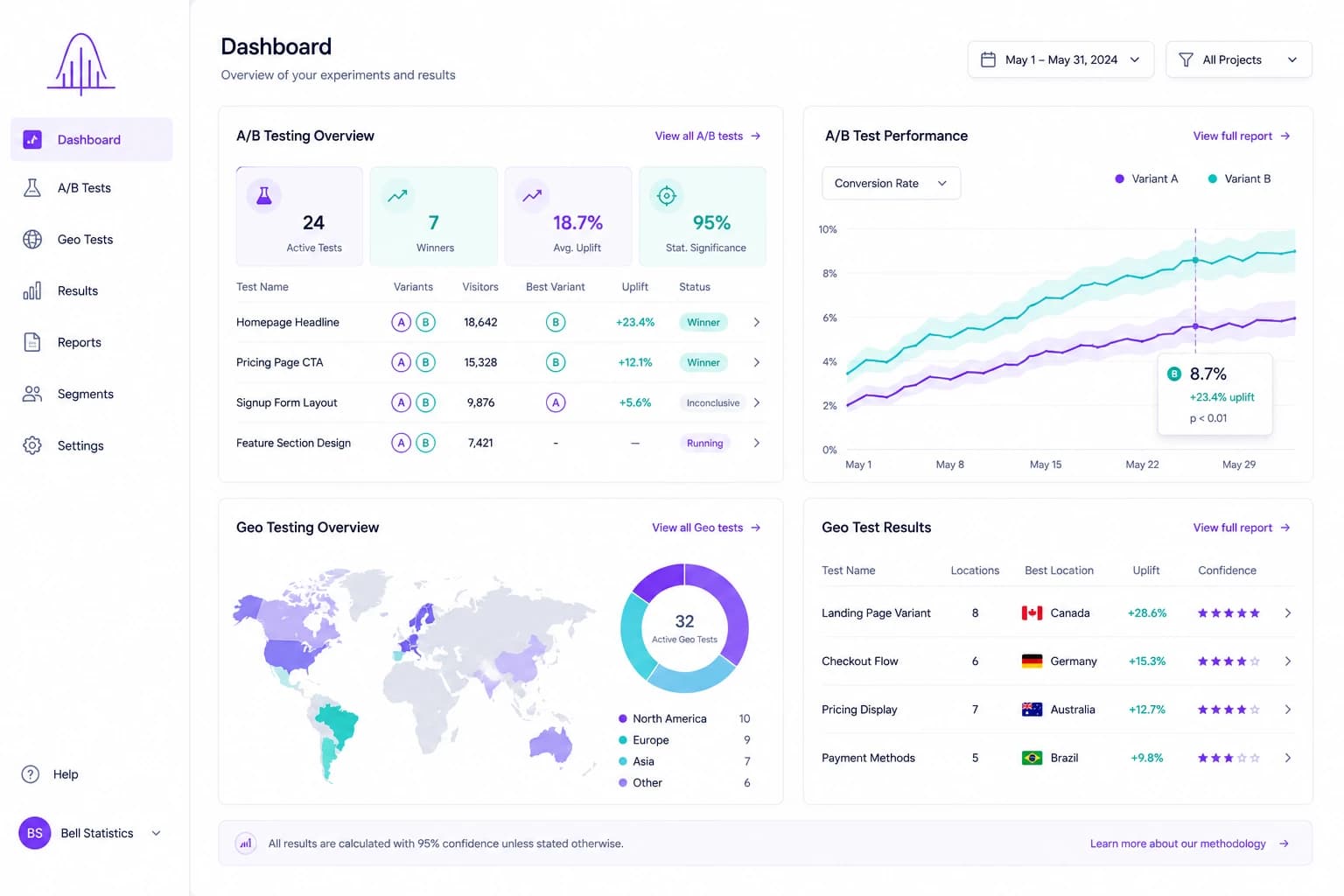This screenshot has width=1344, height=896.
Task: Click the Winner status badge for Homepage Headline
Action: [x=703, y=322]
